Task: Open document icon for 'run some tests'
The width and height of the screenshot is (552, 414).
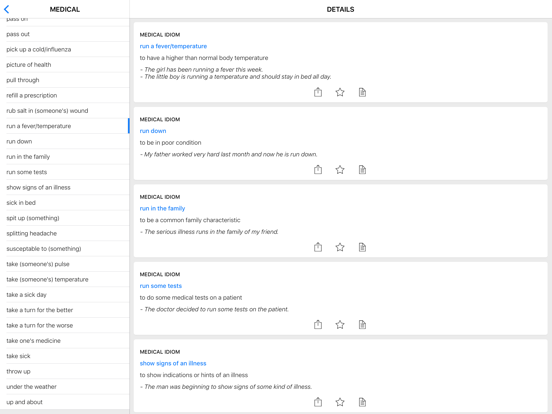Action: [362, 325]
